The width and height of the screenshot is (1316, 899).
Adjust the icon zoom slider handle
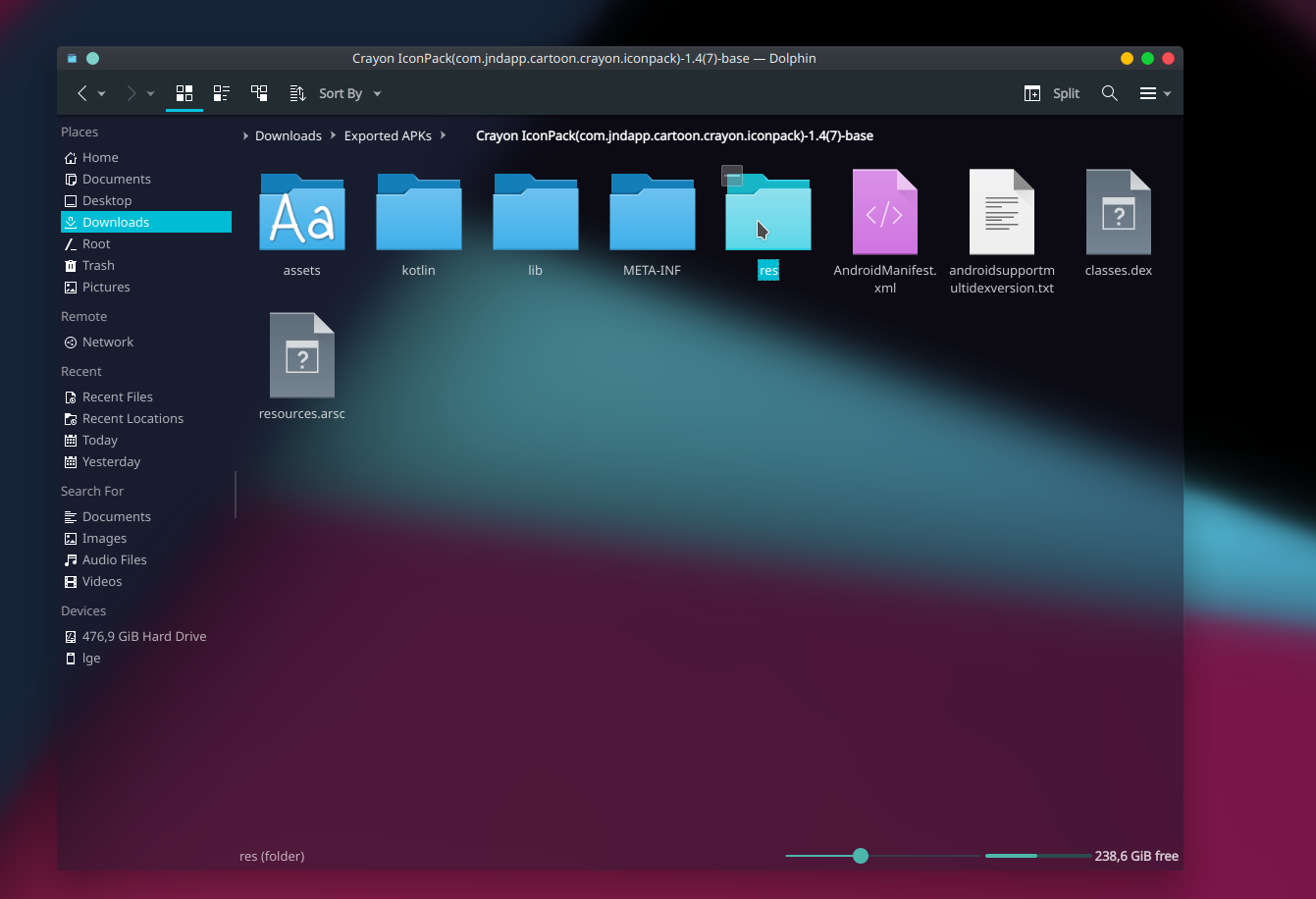[861, 856]
